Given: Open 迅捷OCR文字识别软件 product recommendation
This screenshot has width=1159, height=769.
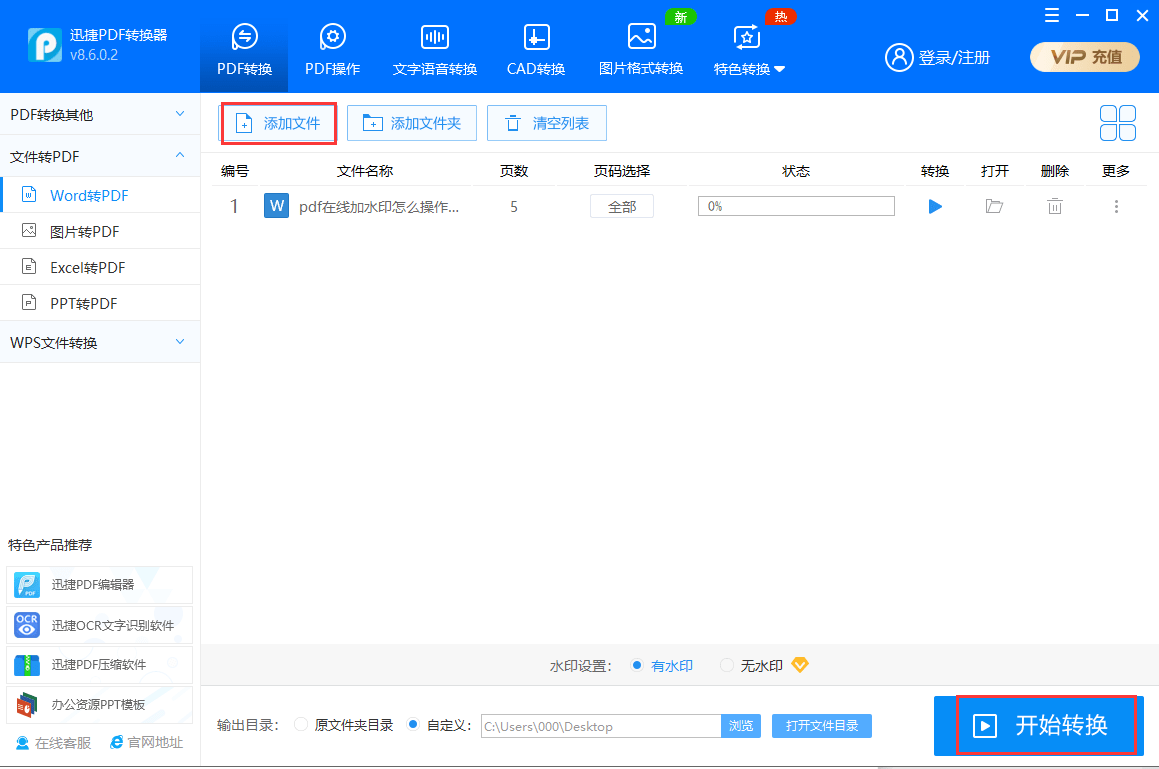Looking at the screenshot, I should click(x=100, y=625).
